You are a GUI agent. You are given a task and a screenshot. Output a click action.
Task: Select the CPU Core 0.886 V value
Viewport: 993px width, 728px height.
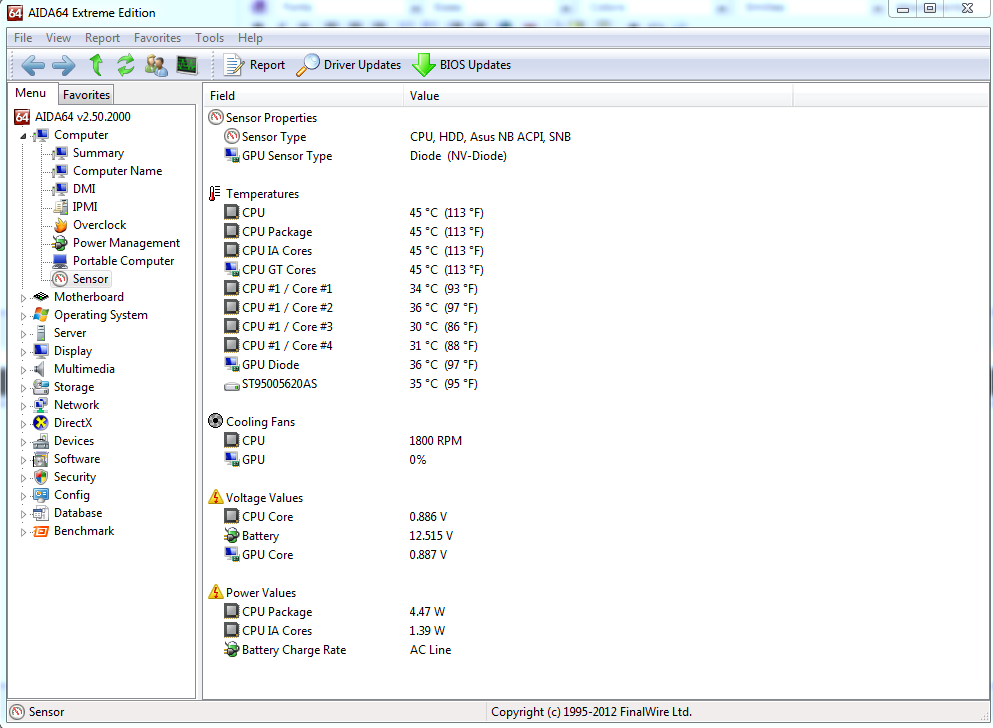click(428, 517)
